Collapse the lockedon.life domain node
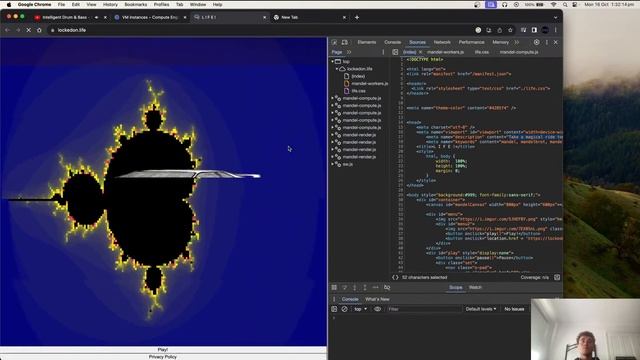Image resolution: width=640 pixels, height=360 pixels. coord(337,69)
